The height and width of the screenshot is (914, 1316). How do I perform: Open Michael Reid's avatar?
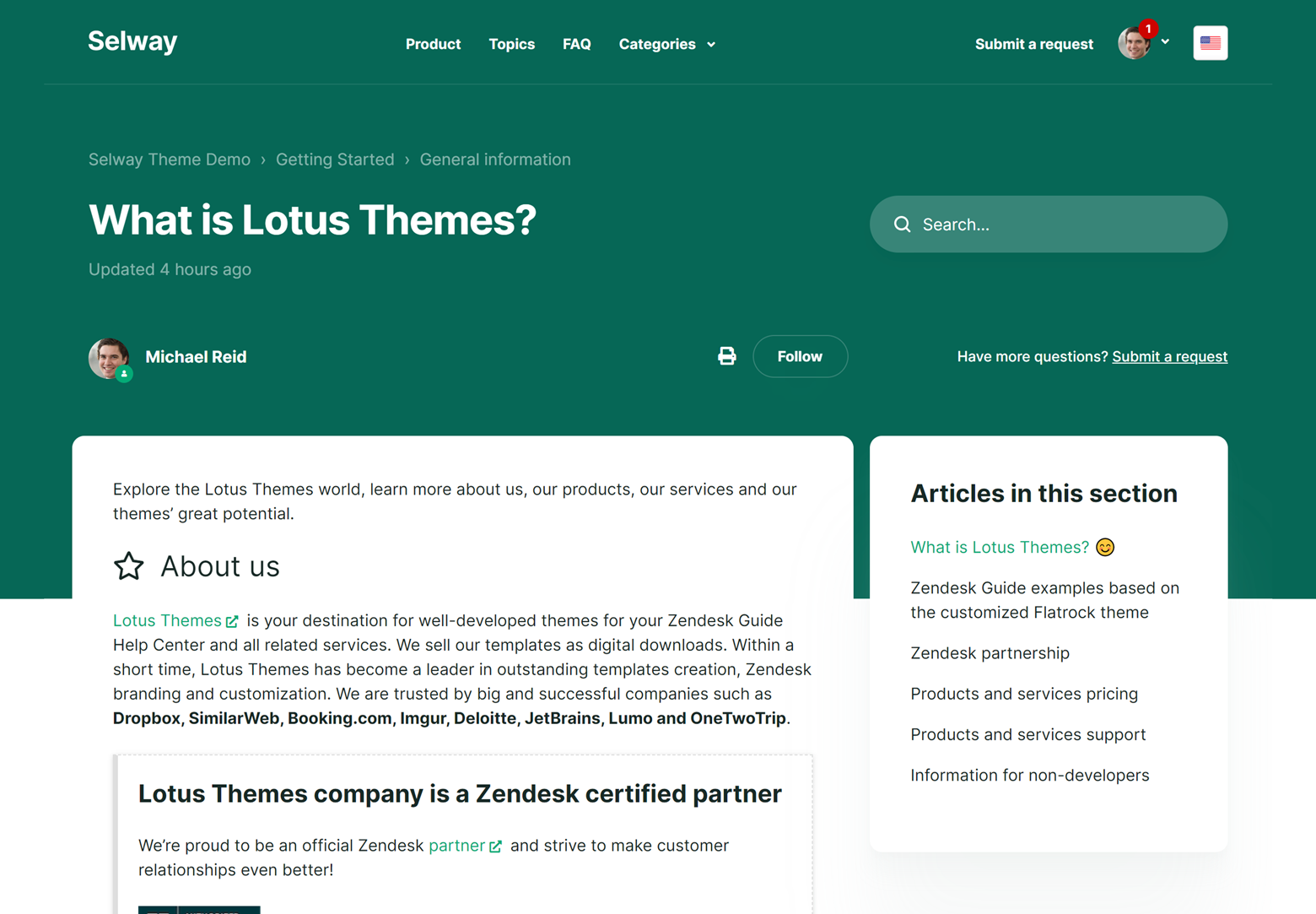point(110,358)
